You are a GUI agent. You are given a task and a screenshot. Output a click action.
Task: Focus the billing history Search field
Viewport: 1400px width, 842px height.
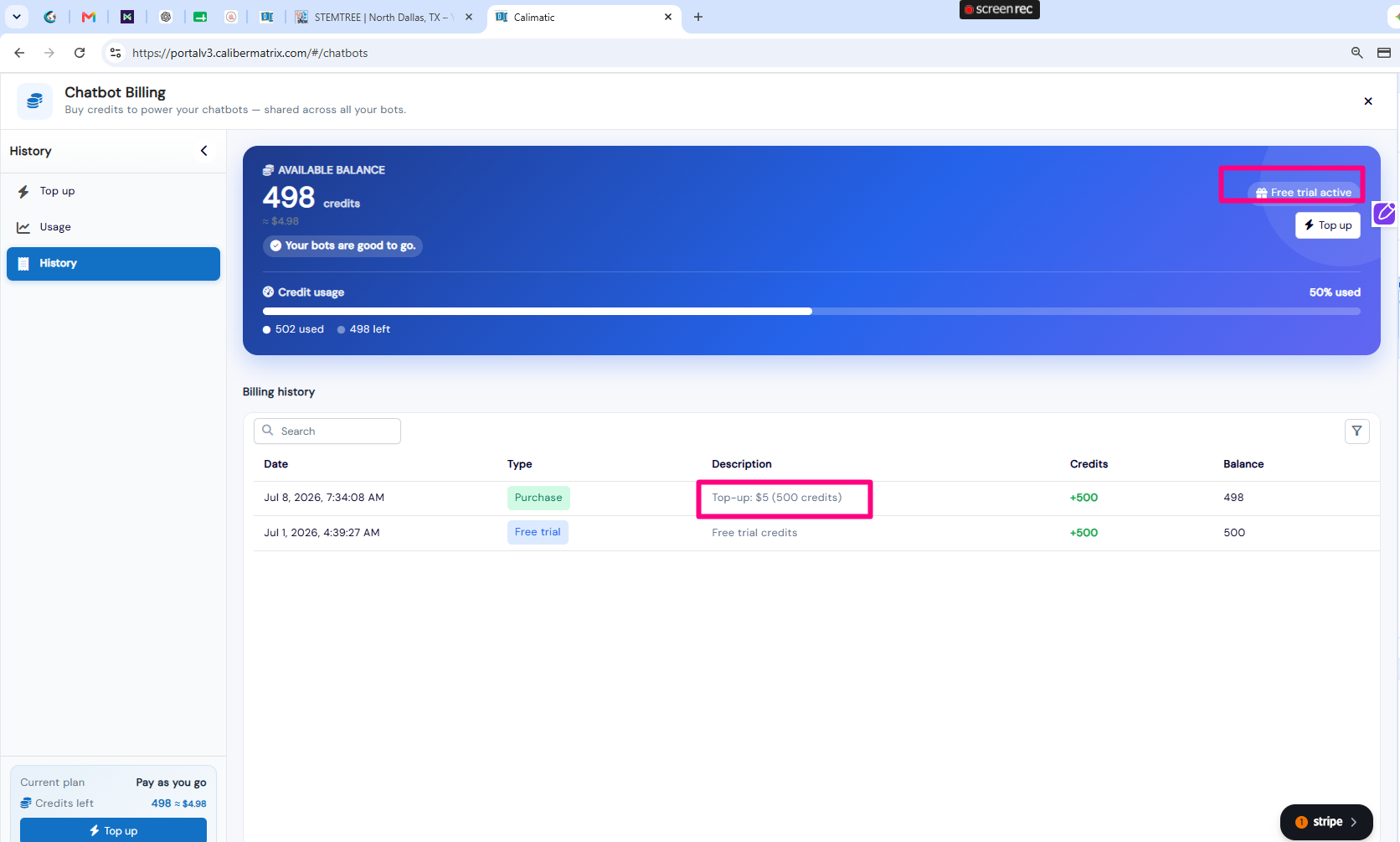327,431
